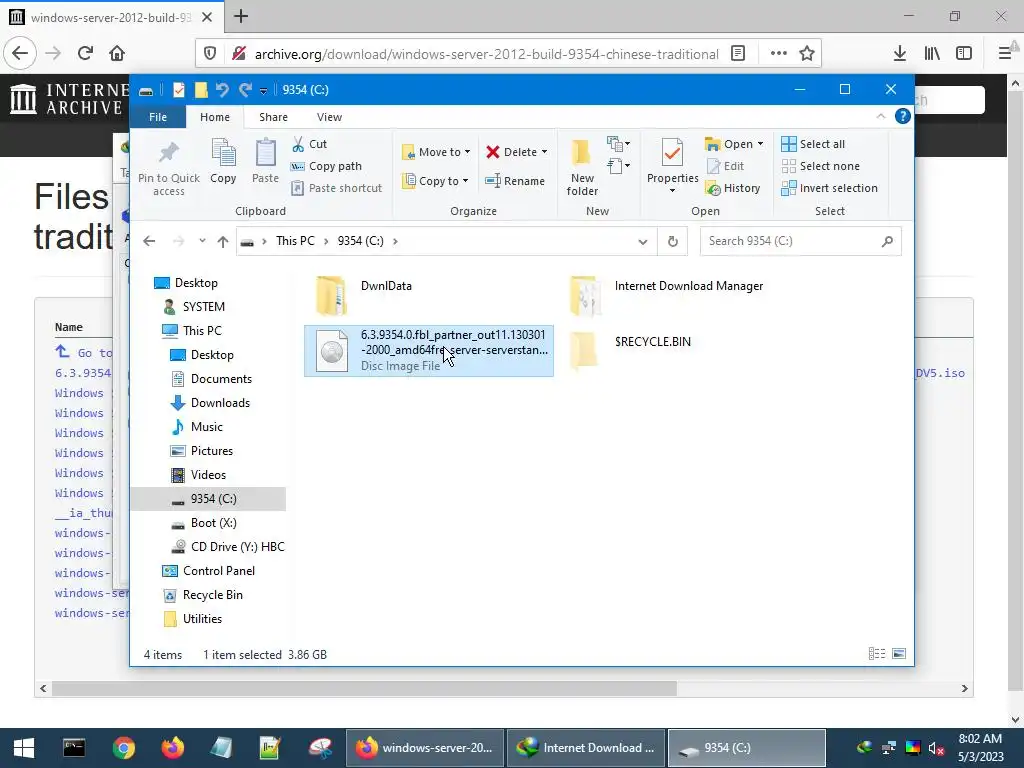This screenshot has width=1024, height=768.
Task: Cut the selected file
Action: coord(309,144)
